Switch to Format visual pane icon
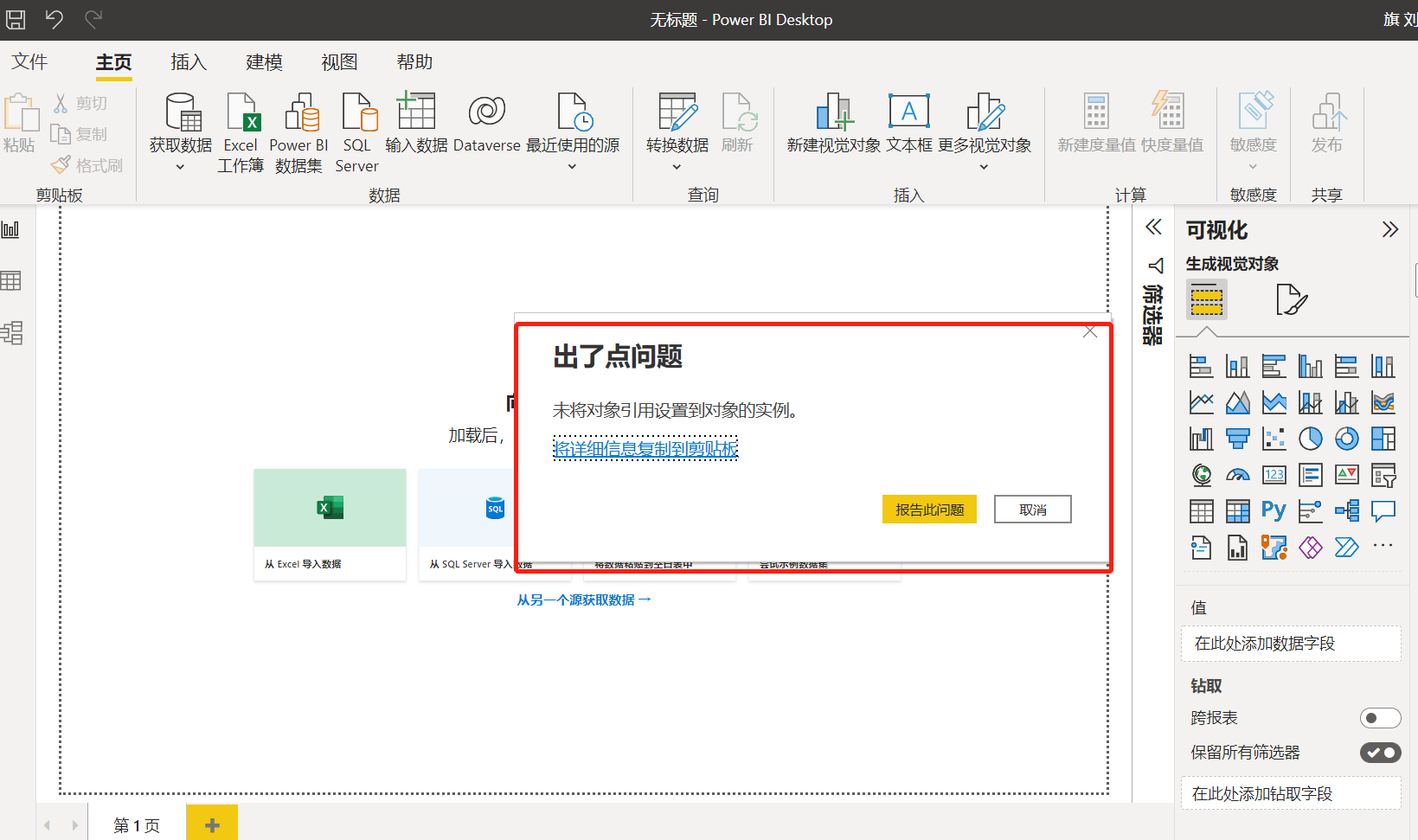The height and width of the screenshot is (840, 1418). pos(1291,299)
